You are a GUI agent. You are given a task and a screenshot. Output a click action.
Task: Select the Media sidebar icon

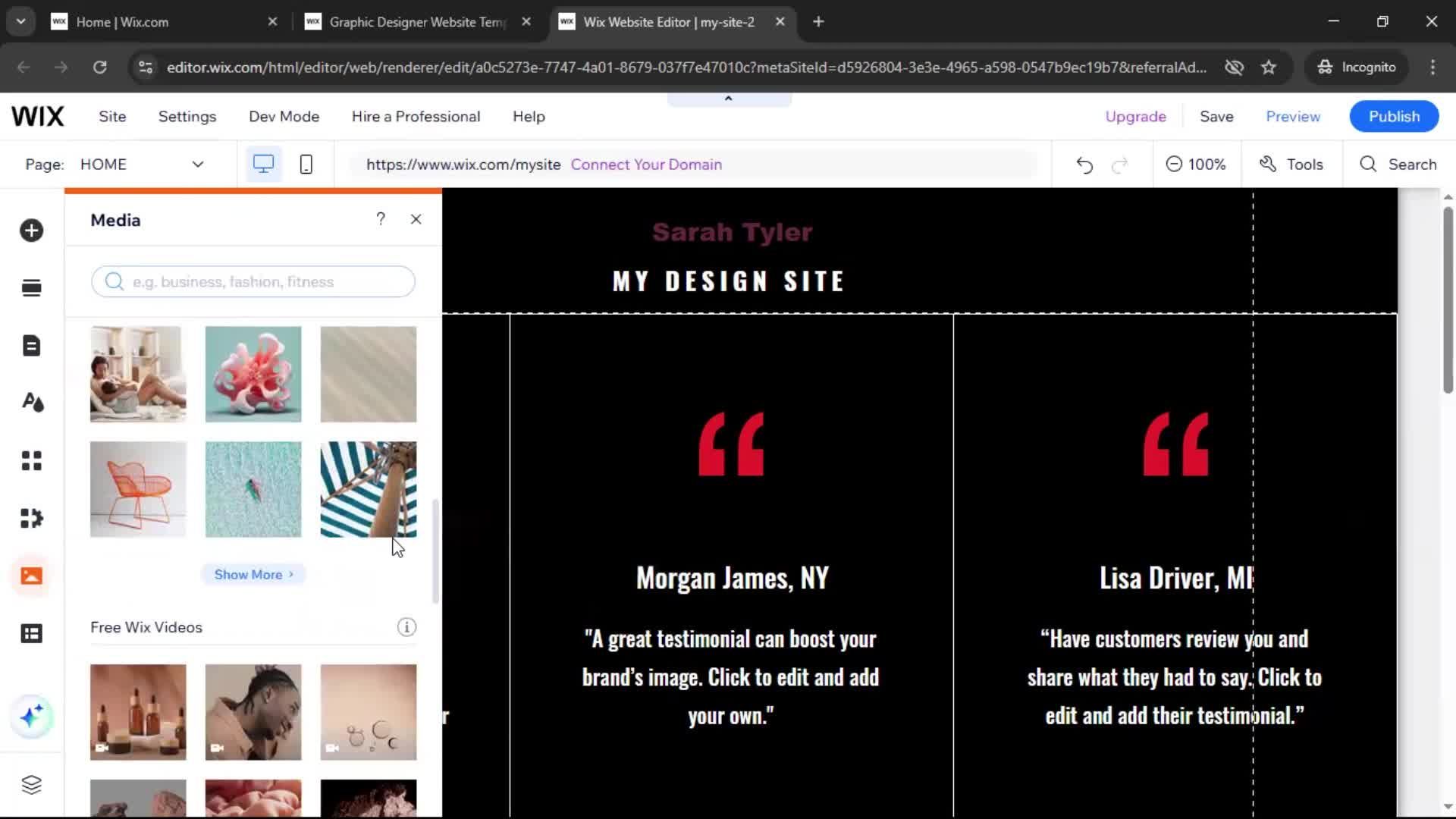coord(31,576)
